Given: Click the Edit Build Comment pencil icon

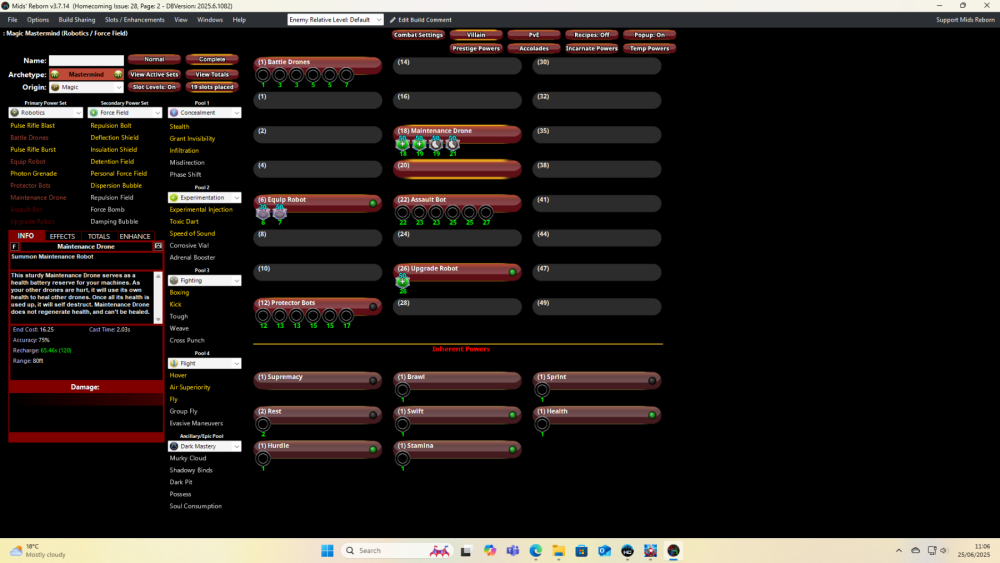Looking at the screenshot, I should [x=392, y=20].
